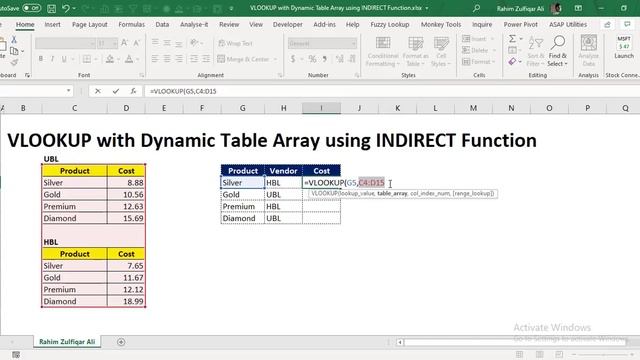Screen dimensions: 640x360
Task: Click the Comments icon button
Action: click(627, 24)
